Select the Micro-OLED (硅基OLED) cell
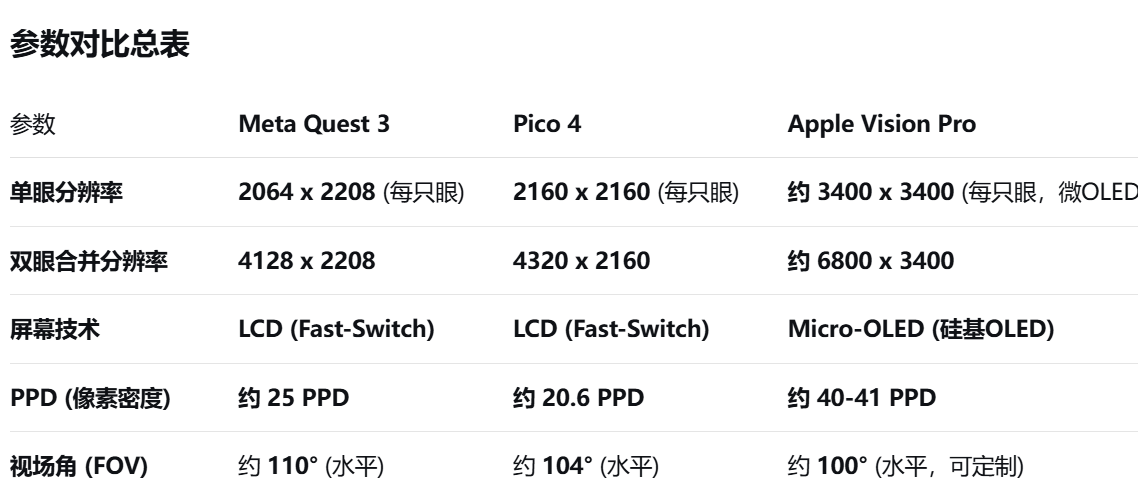The image size is (1143, 489). point(921,330)
